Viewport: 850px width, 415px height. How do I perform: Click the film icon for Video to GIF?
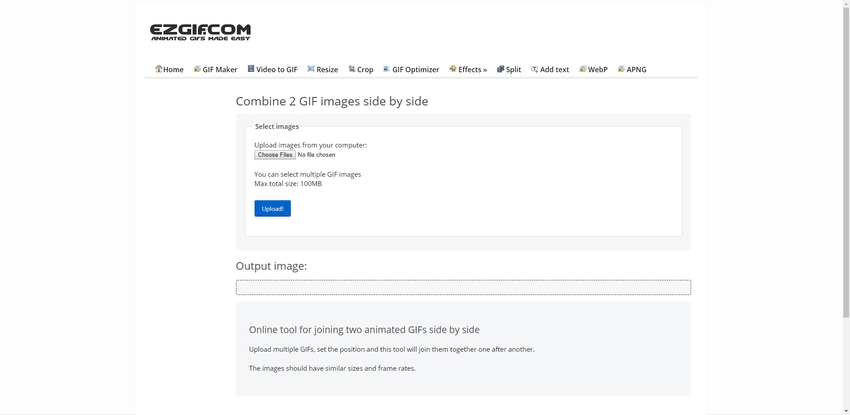[251, 69]
